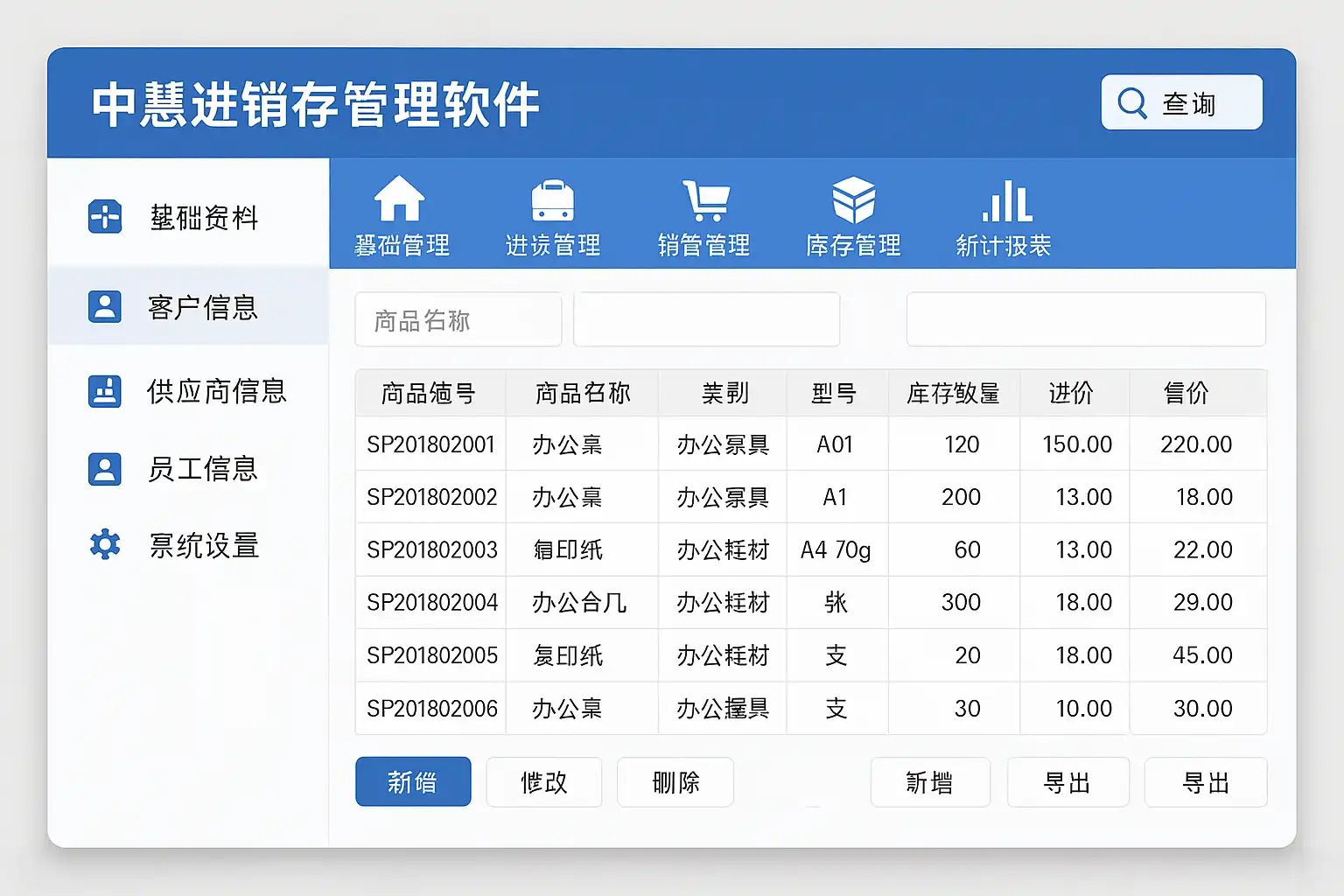Viewport: 1344px width, 896px height.
Task: Open the box-shaped 库存管理 inventory icon
Action: pyautogui.click(x=853, y=200)
